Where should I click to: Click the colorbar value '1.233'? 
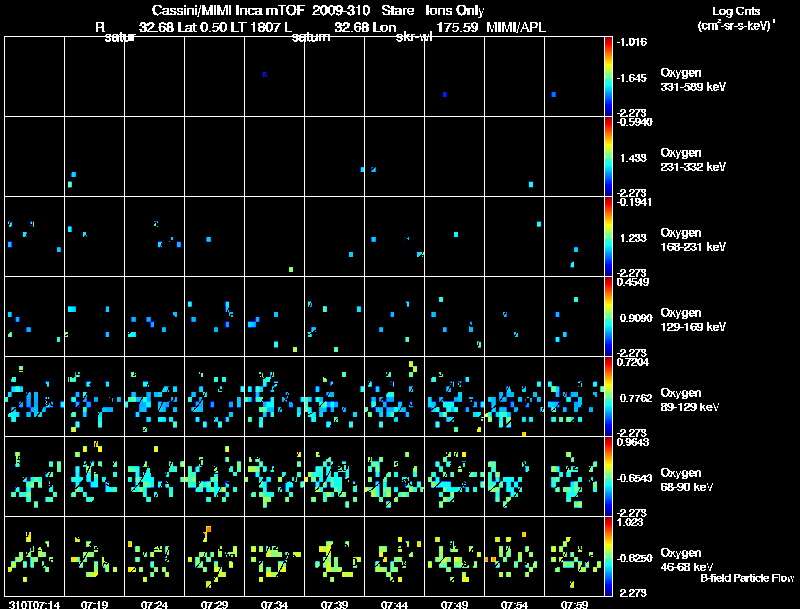[633, 238]
